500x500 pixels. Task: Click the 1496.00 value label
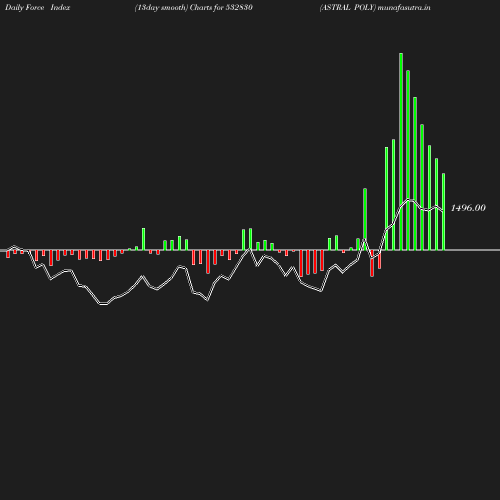(x=468, y=208)
